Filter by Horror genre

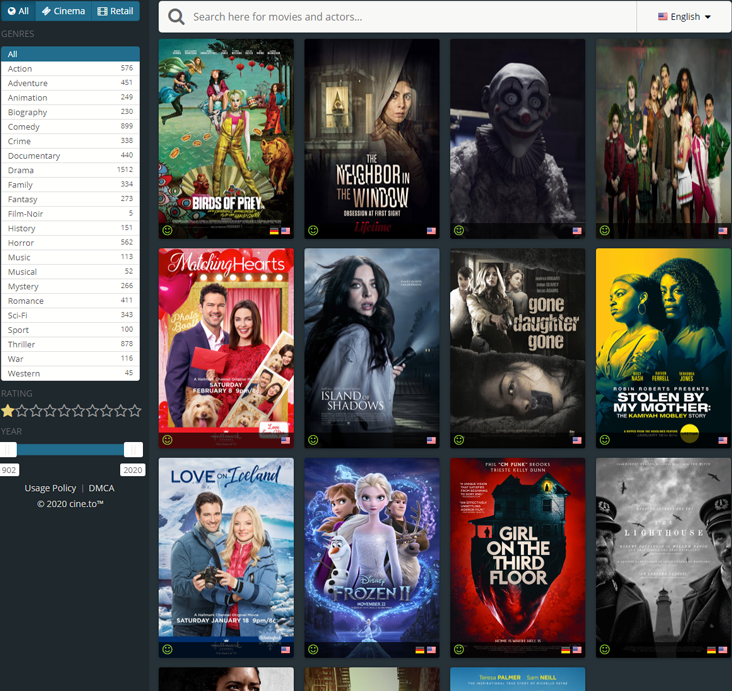pyautogui.click(x=70, y=243)
